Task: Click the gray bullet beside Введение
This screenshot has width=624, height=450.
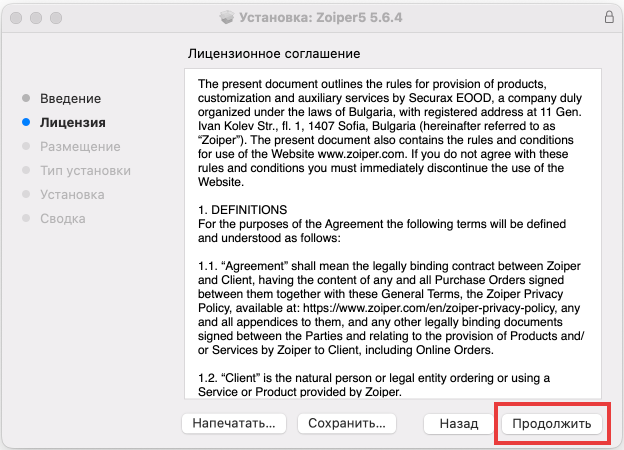Action: (x=26, y=98)
